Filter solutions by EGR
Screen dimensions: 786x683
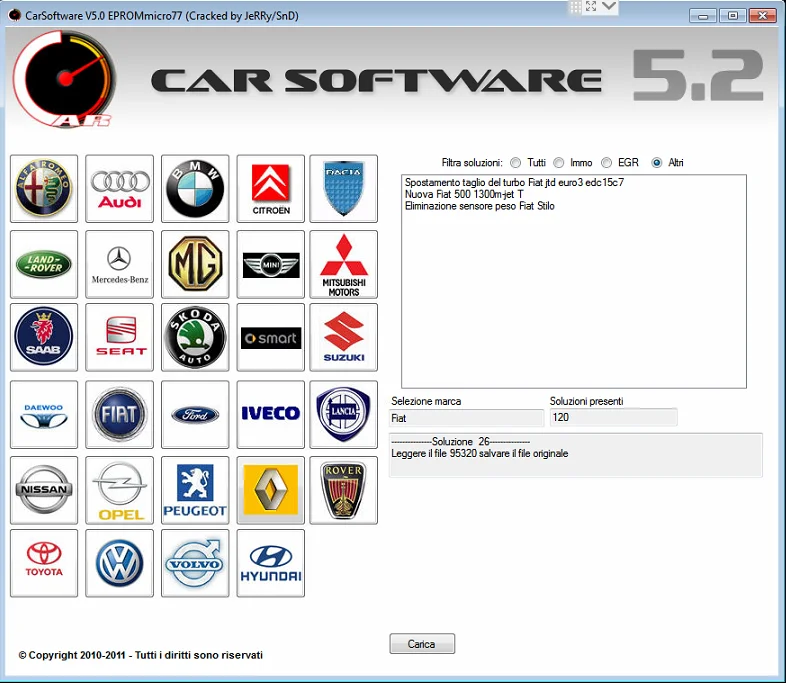point(607,162)
